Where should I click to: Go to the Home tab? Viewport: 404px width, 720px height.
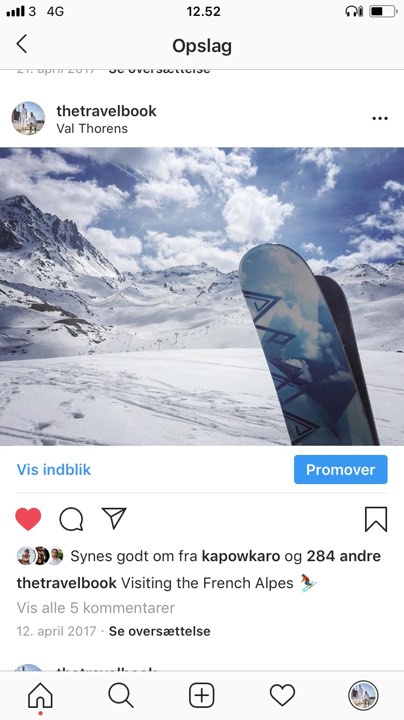point(40,695)
